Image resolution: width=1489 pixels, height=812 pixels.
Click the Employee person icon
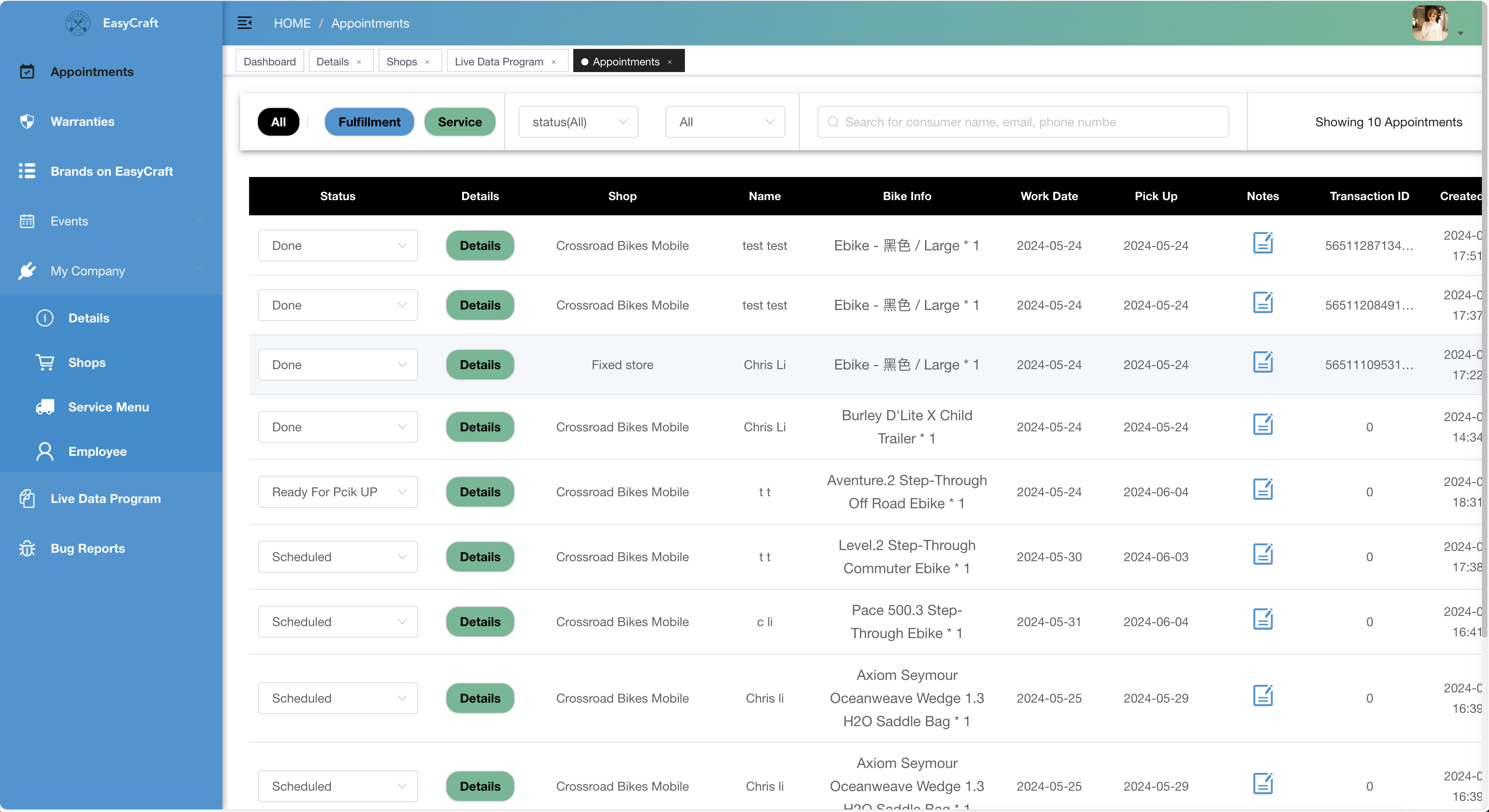click(x=45, y=451)
